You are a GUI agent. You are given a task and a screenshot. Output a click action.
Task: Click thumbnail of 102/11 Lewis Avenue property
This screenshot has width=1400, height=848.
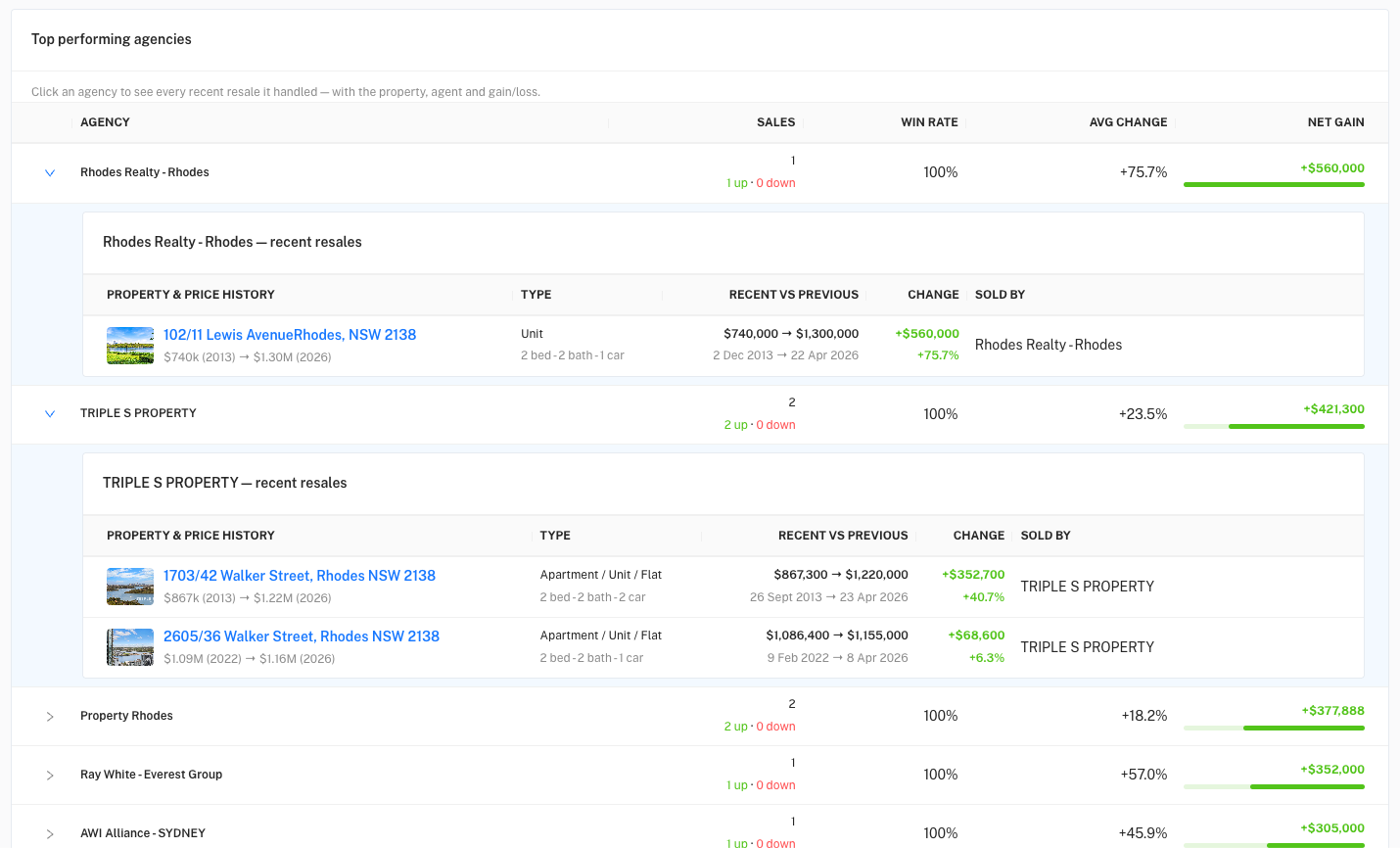click(130, 346)
